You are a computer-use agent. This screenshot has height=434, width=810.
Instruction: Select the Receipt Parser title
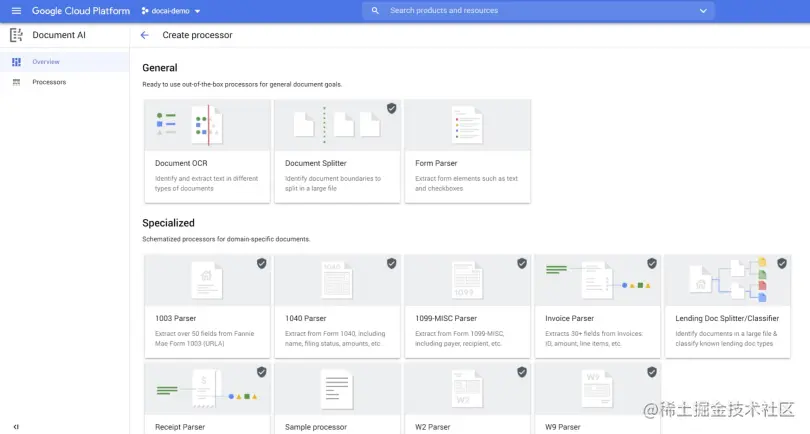point(180,427)
